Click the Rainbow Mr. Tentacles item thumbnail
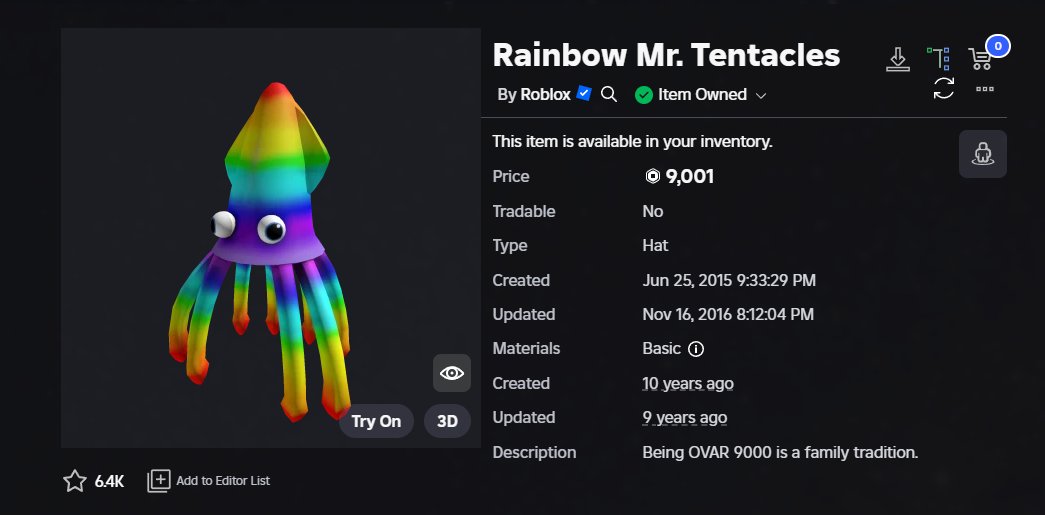1045x515 pixels. (x=271, y=238)
